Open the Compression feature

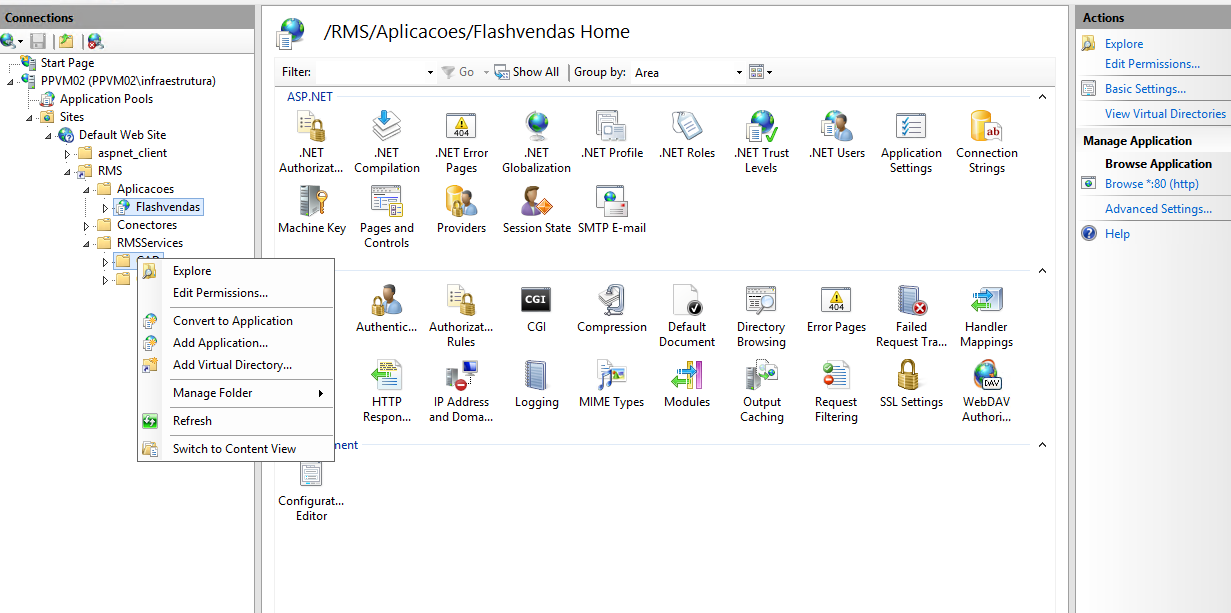pyautogui.click(x=612, y=309)
